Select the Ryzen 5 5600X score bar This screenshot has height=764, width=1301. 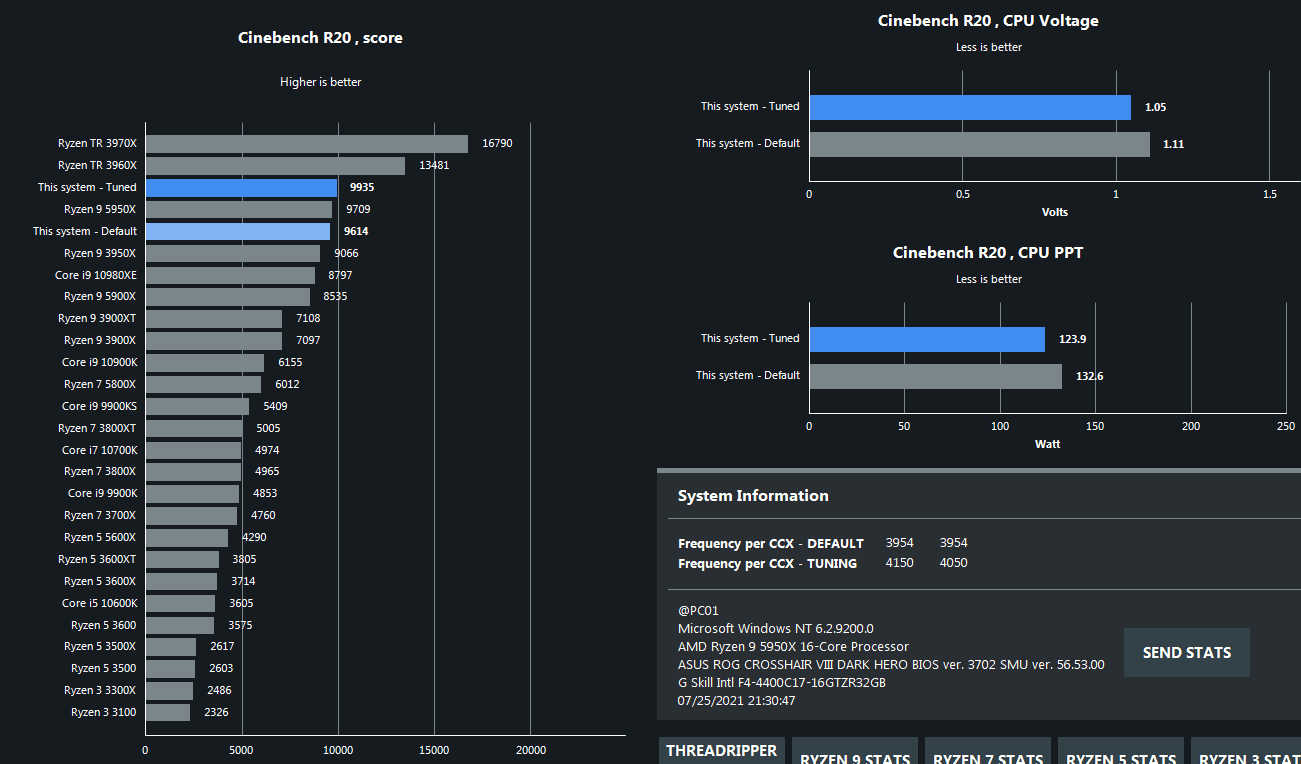click(x=187, y=538)
